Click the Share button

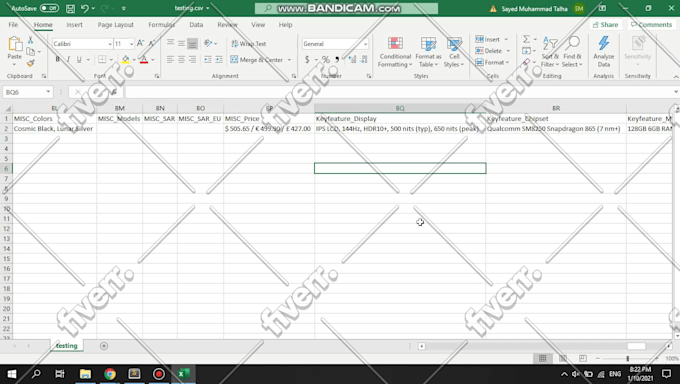[x=605, y=25]
